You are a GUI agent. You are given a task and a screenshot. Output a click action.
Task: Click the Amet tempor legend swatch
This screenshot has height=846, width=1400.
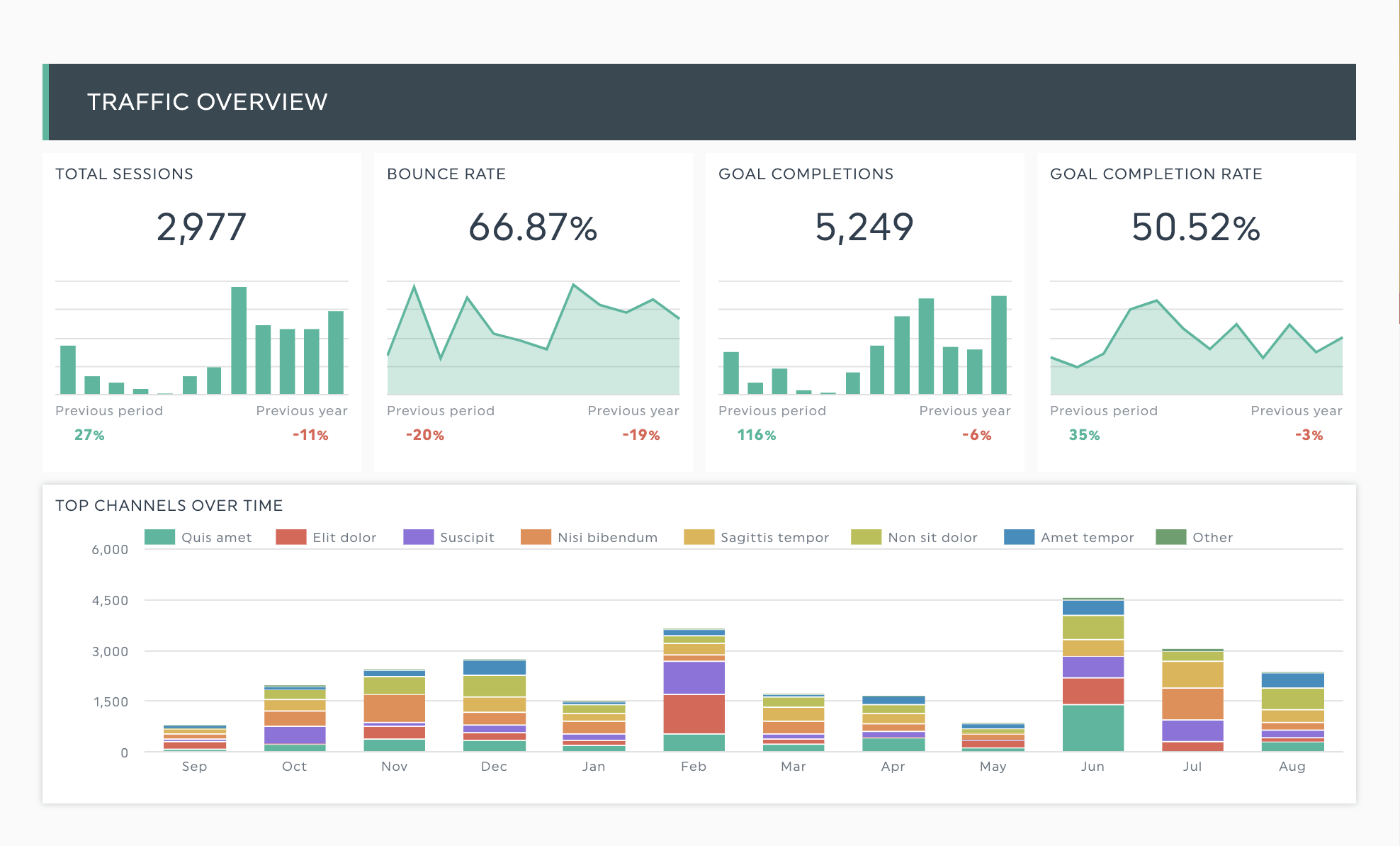point(1019,537)
